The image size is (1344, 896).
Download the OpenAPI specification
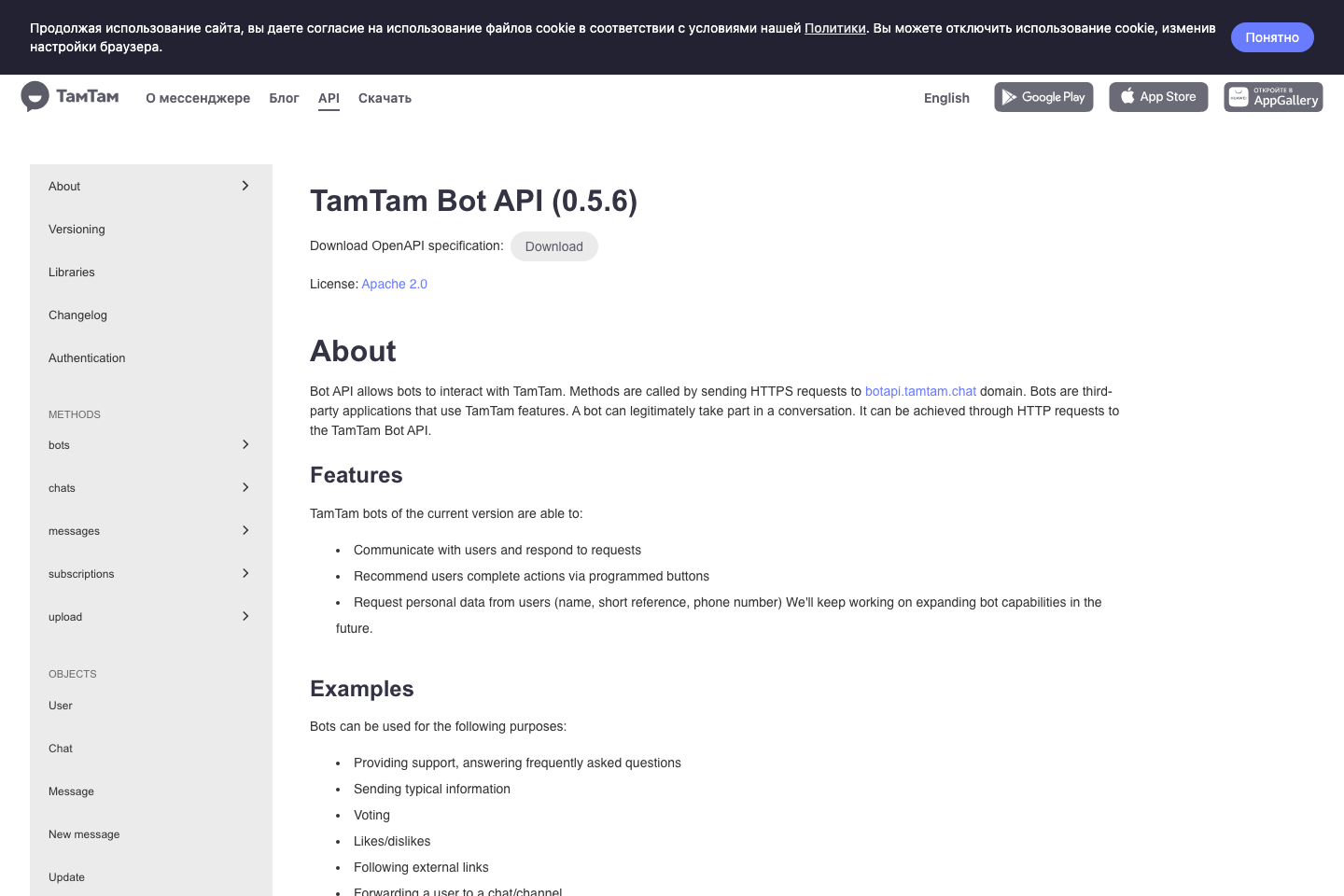(x=553, y=246)
